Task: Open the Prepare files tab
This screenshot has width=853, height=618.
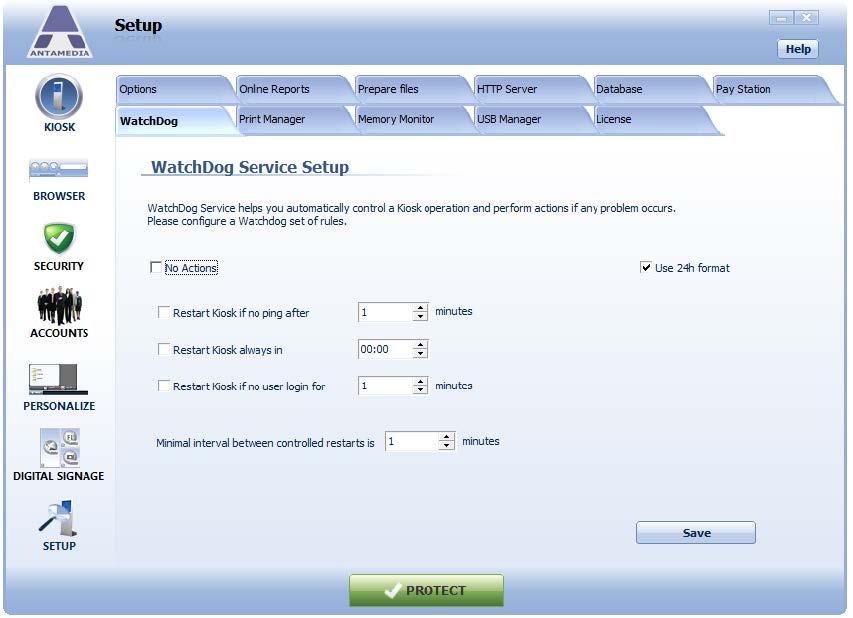Action: [x=413, y=89]
